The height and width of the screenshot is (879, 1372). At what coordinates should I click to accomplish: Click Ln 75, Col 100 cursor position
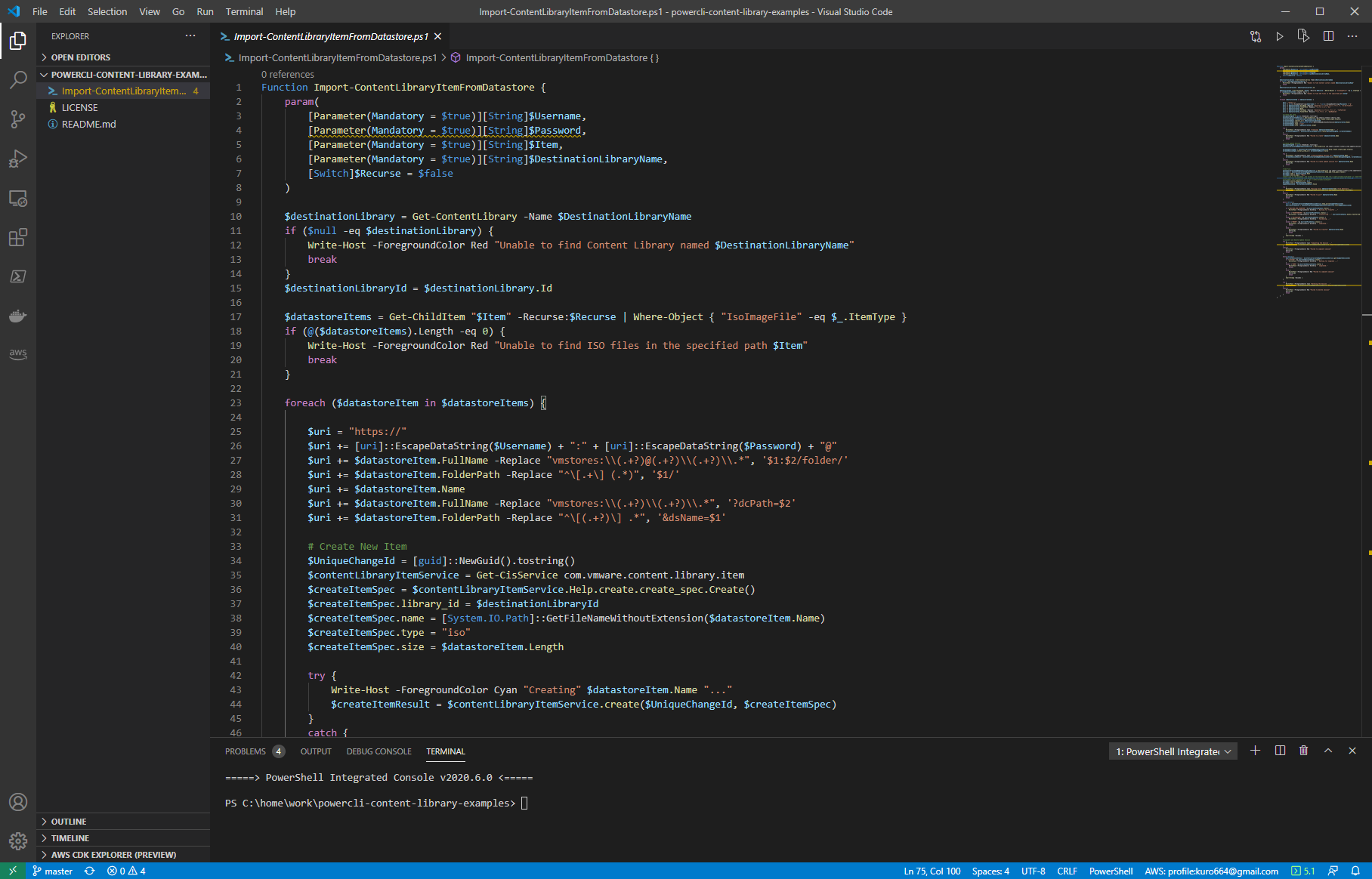tap(932, 871)
